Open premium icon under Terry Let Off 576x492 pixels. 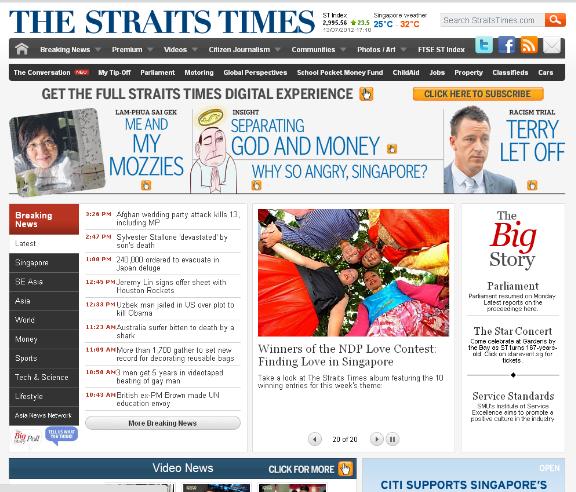click(x=532, y=185)
